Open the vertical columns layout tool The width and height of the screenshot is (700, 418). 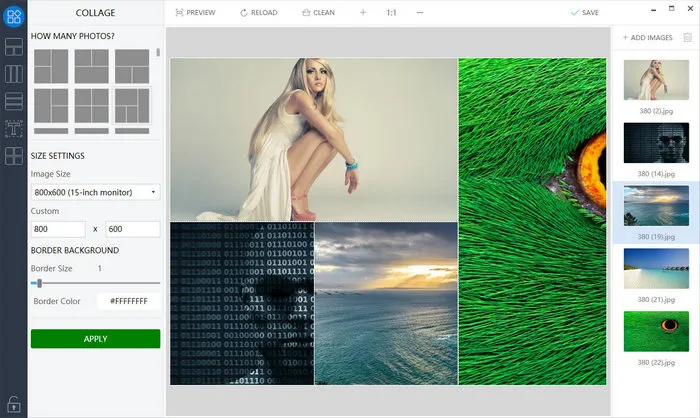coord(14,74)
